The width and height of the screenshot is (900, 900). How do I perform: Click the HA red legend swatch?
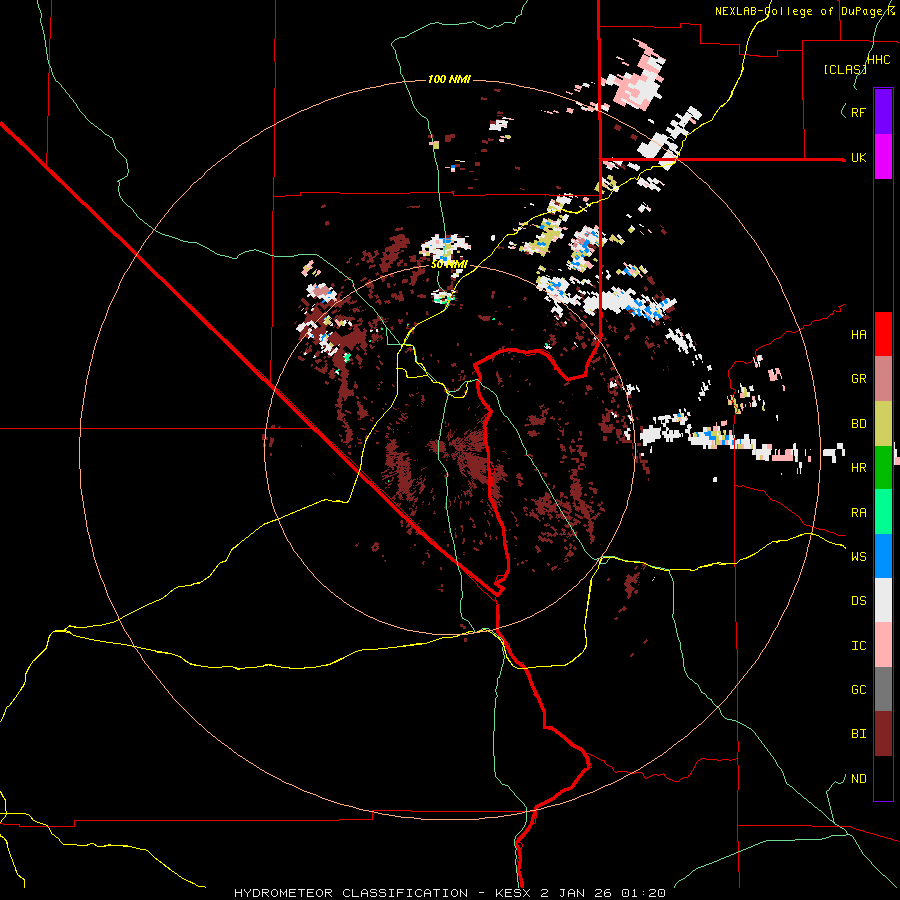[x=883, y=334]
